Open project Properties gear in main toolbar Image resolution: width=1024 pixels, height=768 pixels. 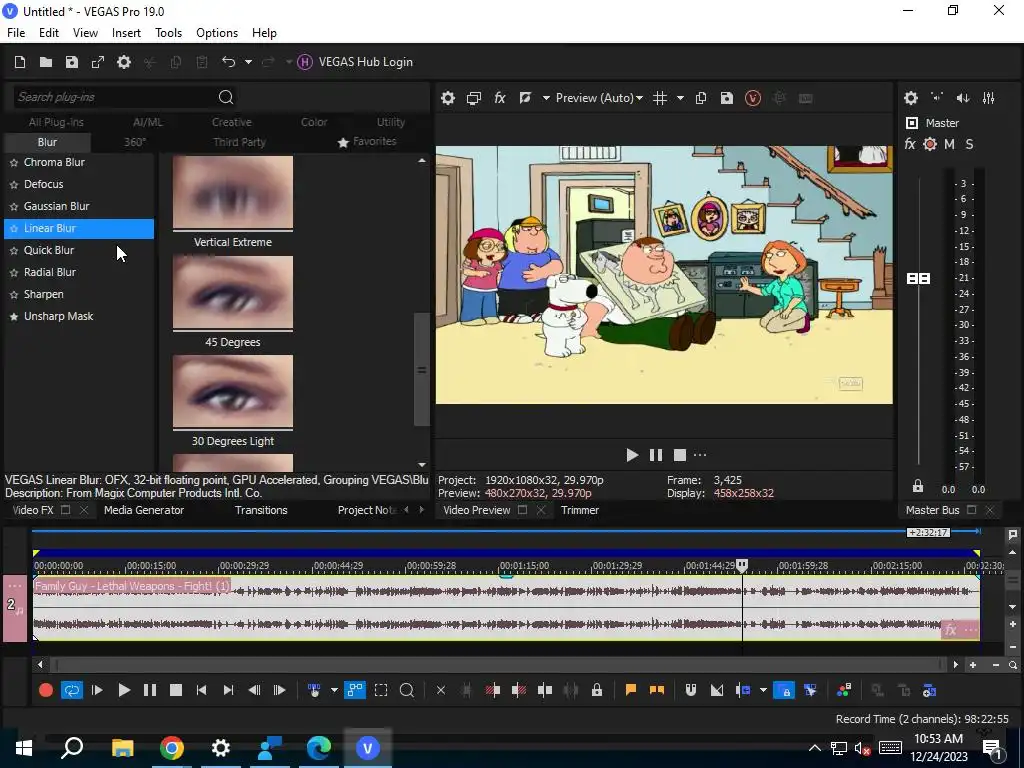tap(124, 62)
